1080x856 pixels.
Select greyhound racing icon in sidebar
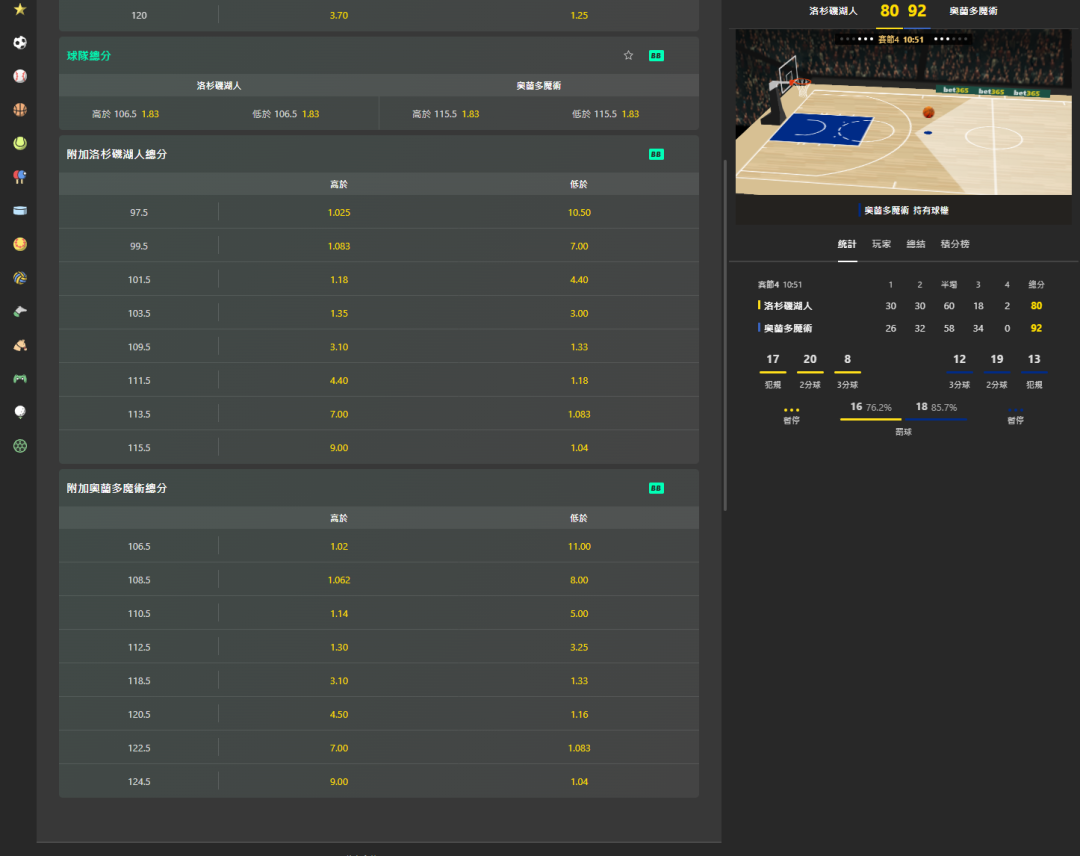tap(20, 311)
